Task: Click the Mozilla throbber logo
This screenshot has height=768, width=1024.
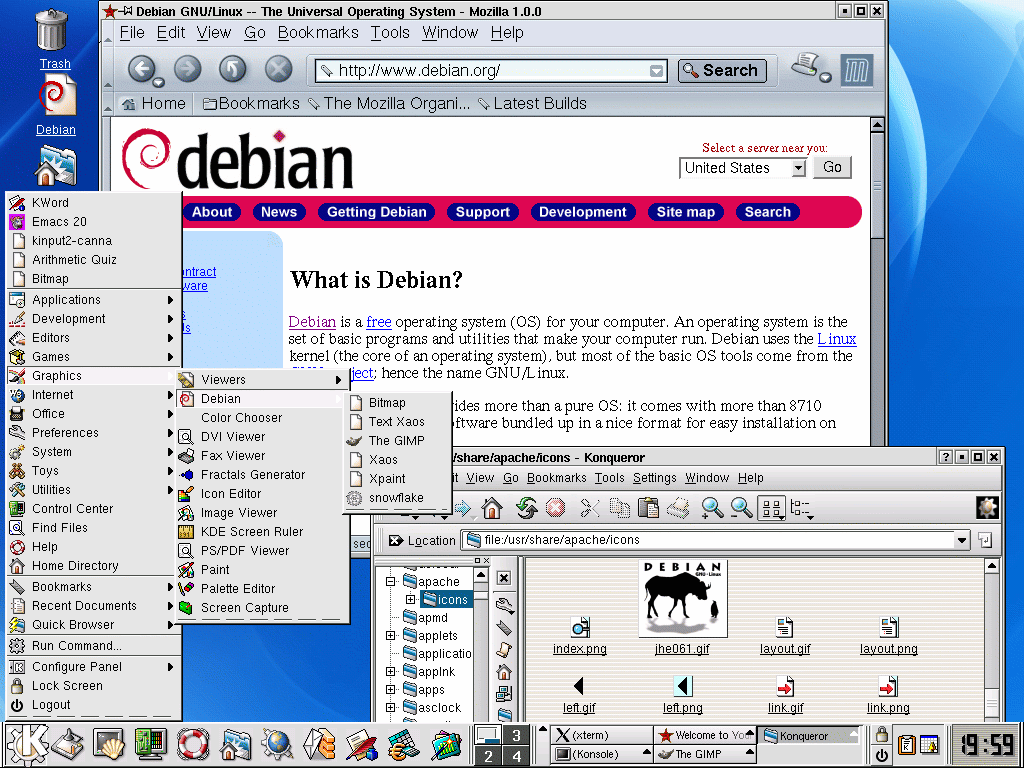Action: (x=856, y=69)
